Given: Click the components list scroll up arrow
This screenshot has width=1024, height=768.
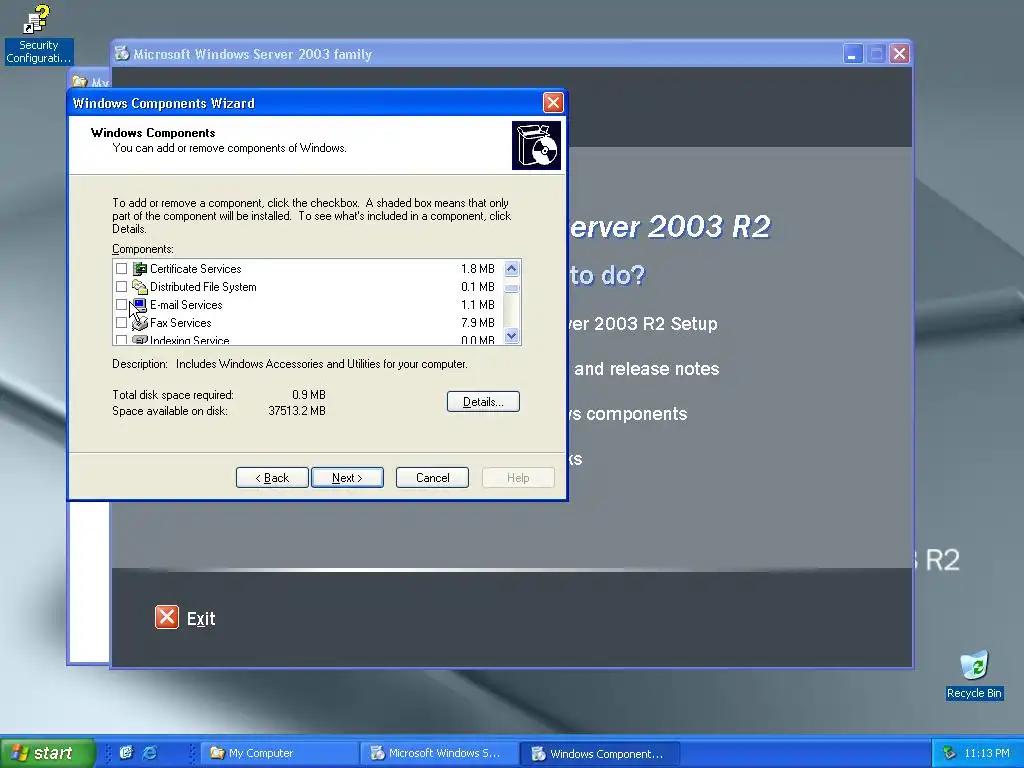Looking at the screenshot, I should 511,268.
